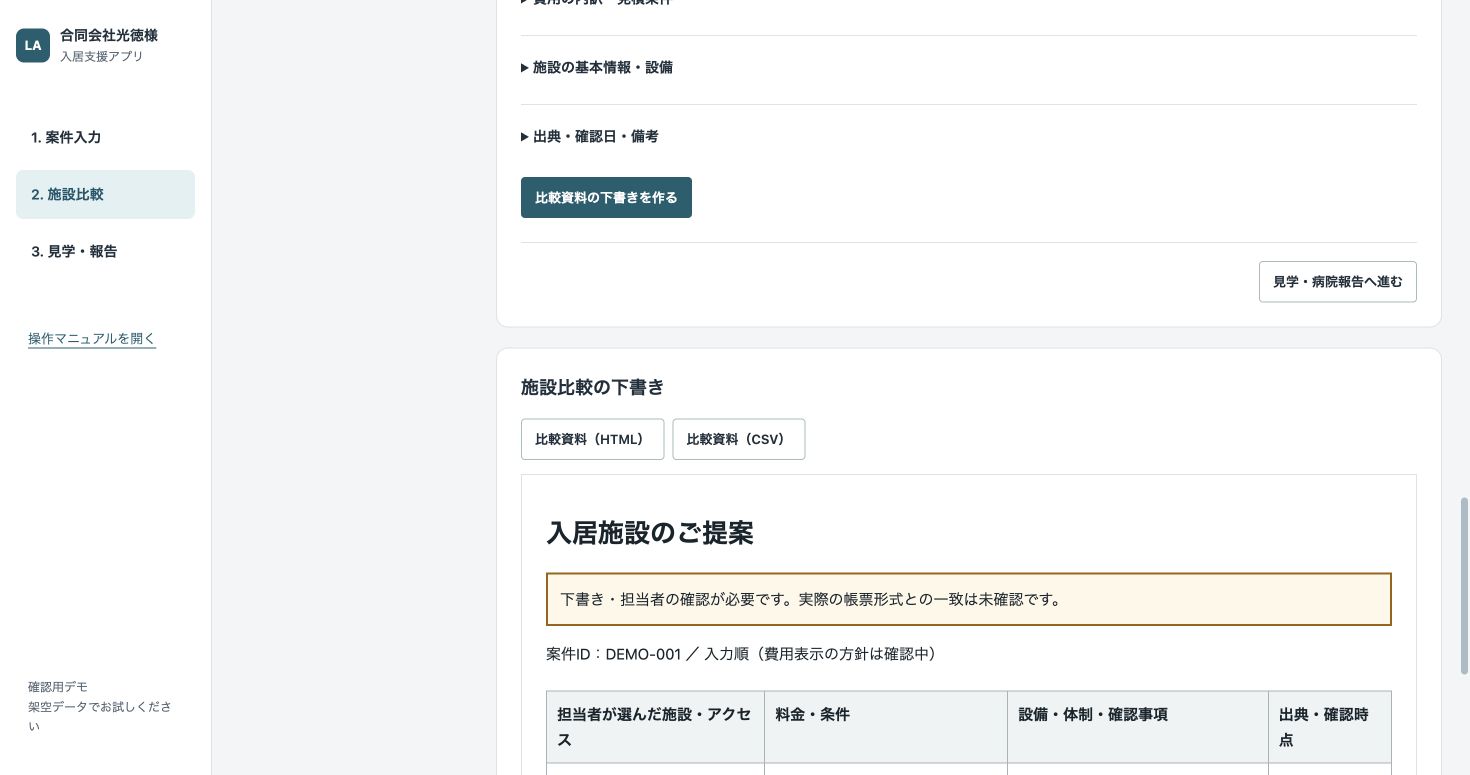The image size is (1470, 775).
Task: Click the page vertical scrollbar thumb
Action: 1465,585
